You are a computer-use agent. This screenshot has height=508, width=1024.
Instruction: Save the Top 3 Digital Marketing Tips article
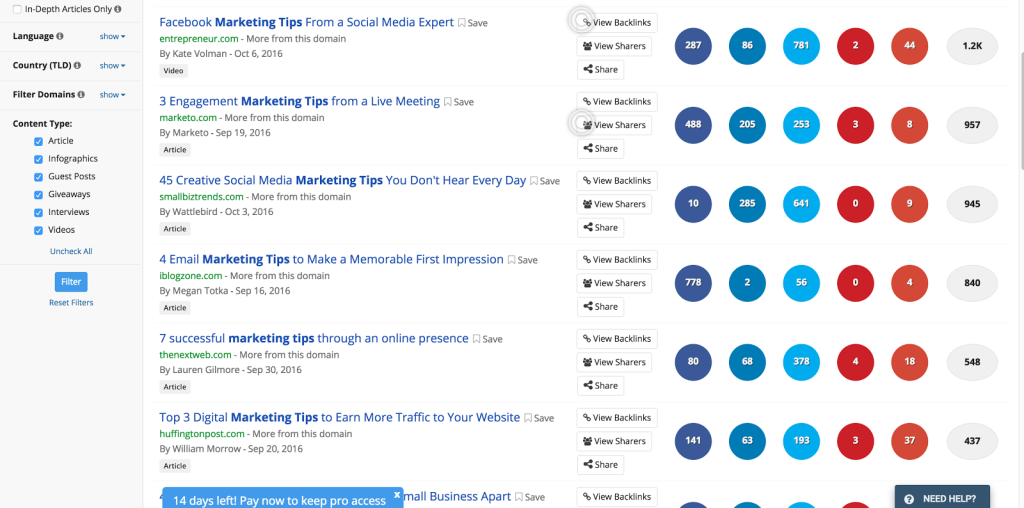(539, 418)
